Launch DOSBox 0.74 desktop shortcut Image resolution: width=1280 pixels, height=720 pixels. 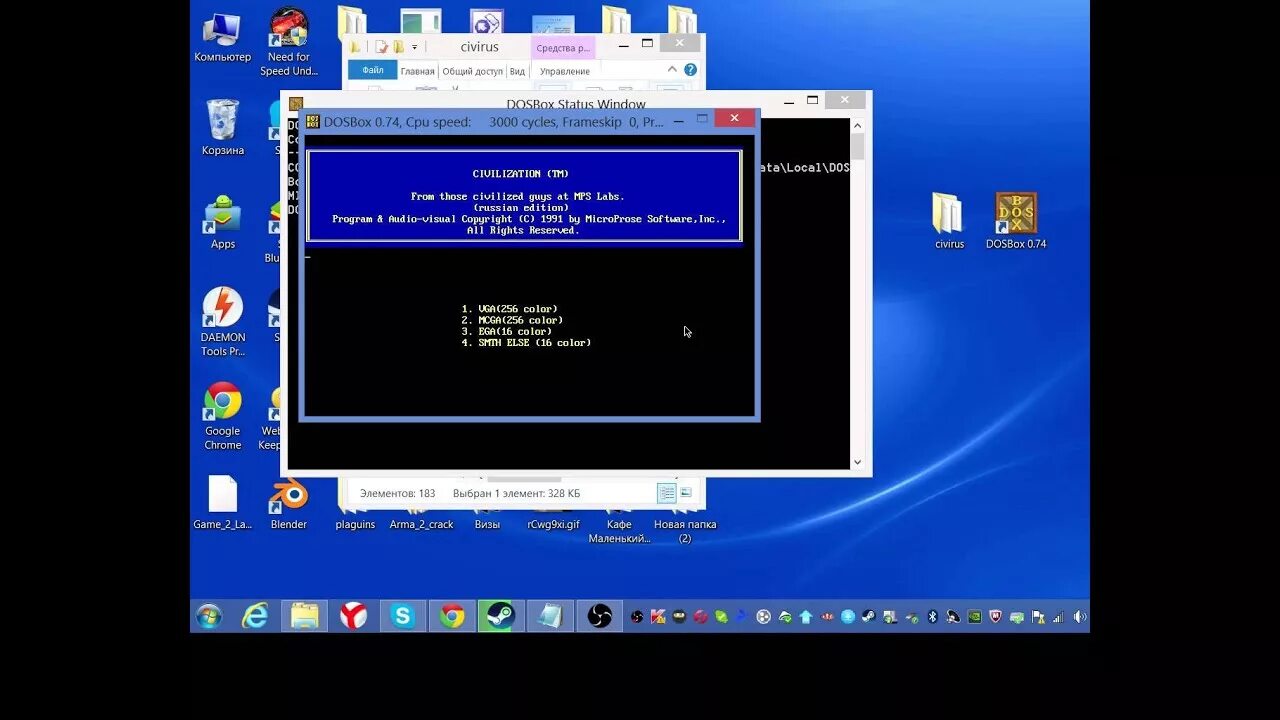(x=1016, y=221)
